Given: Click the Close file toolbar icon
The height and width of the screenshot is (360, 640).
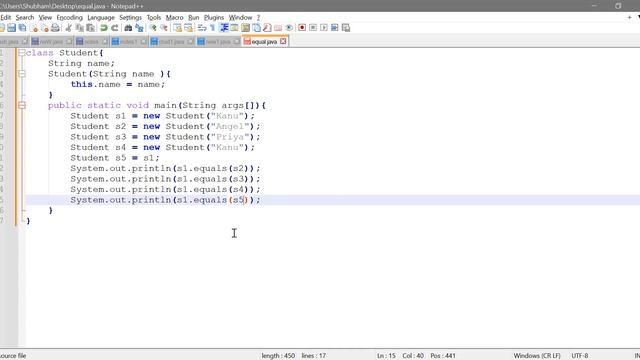Looking at the screenshot, I should (34, 28).
